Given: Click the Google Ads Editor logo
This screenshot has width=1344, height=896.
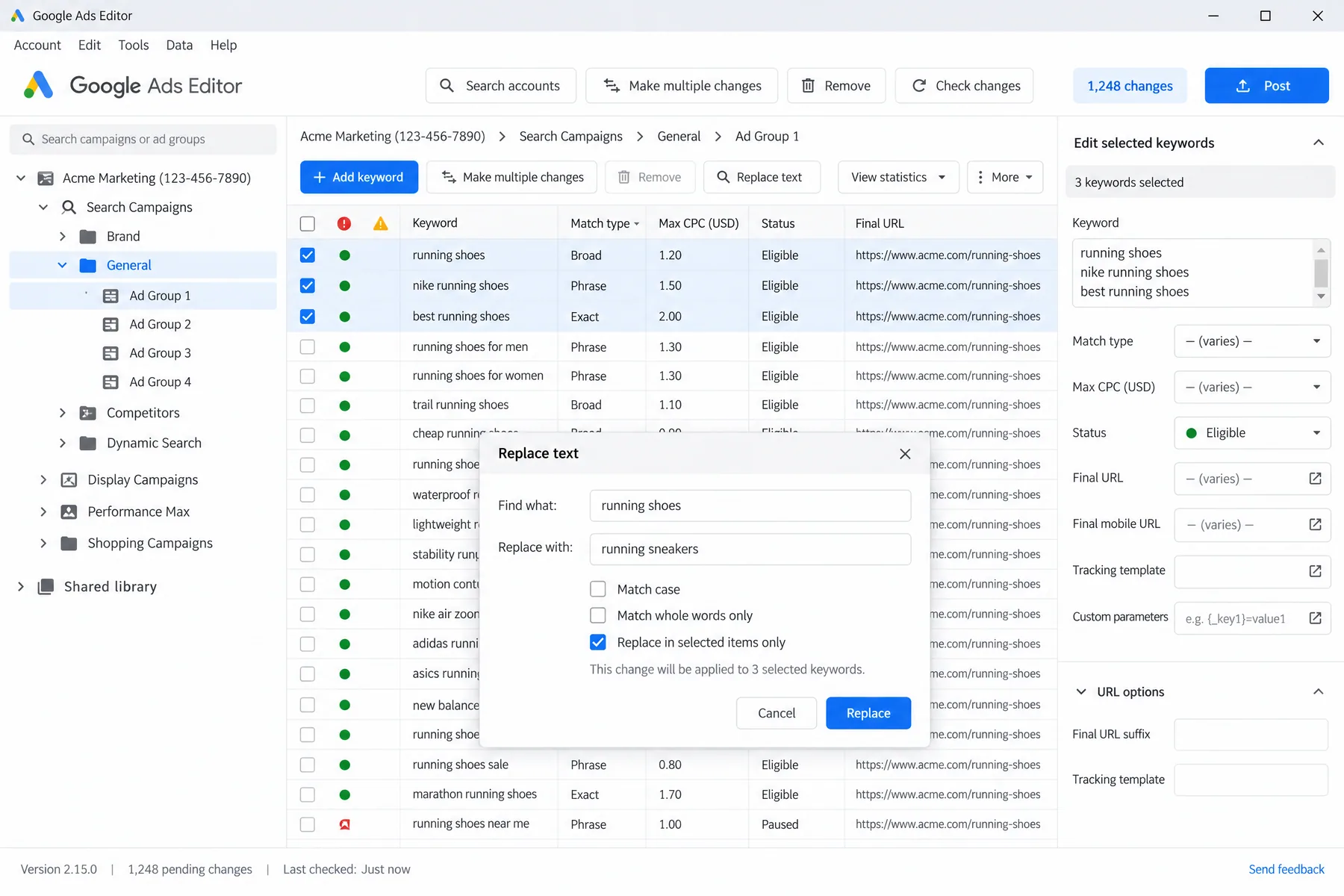Looking at the screenshot, I should point(38,86).
